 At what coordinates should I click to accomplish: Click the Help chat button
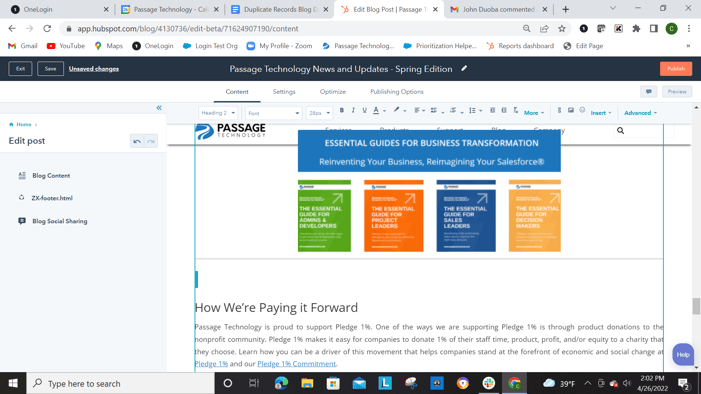point(683,354)
